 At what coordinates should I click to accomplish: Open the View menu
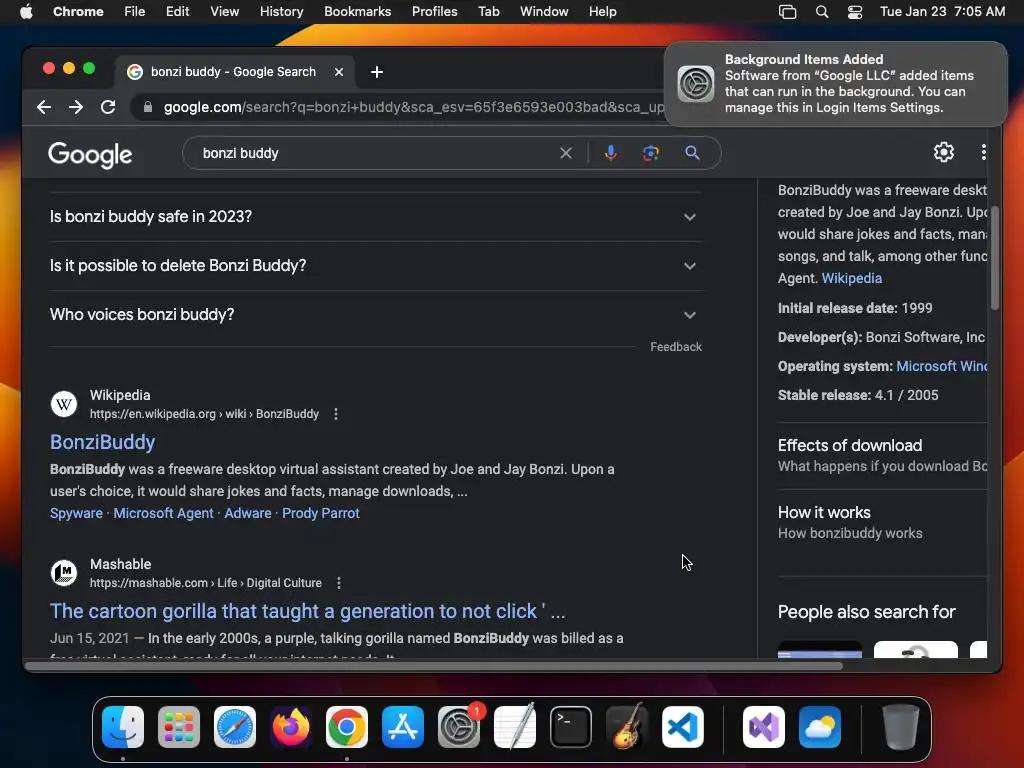coord(224,12)
